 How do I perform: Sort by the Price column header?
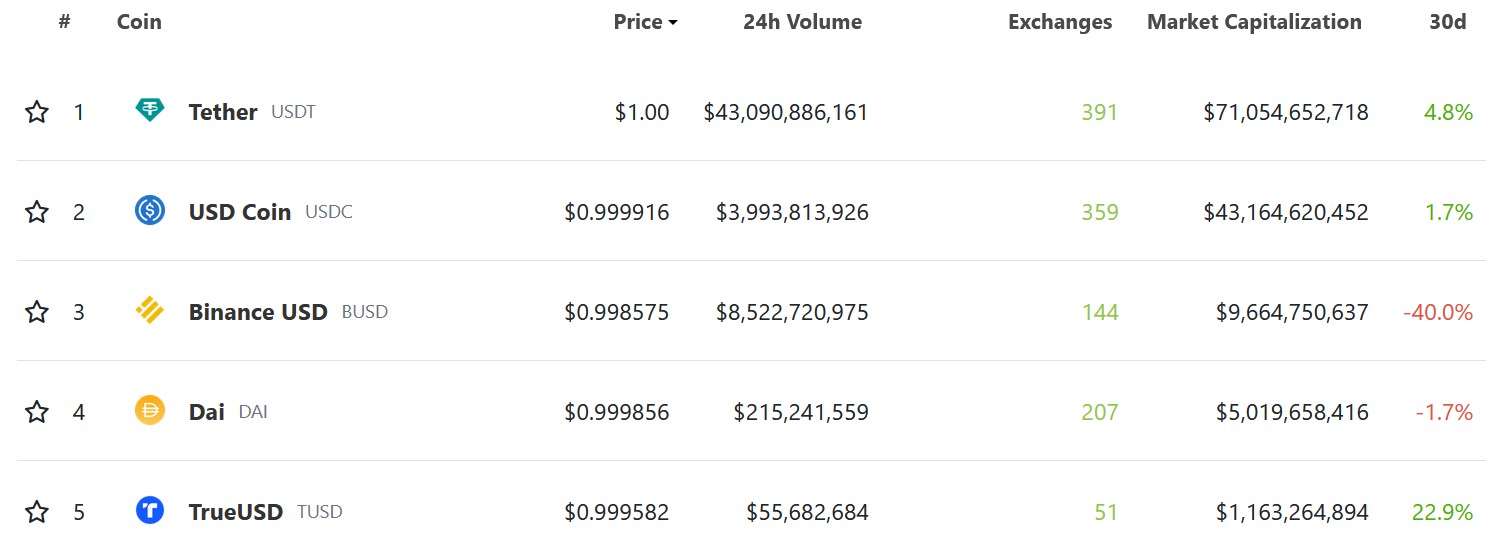coord(638,22)
